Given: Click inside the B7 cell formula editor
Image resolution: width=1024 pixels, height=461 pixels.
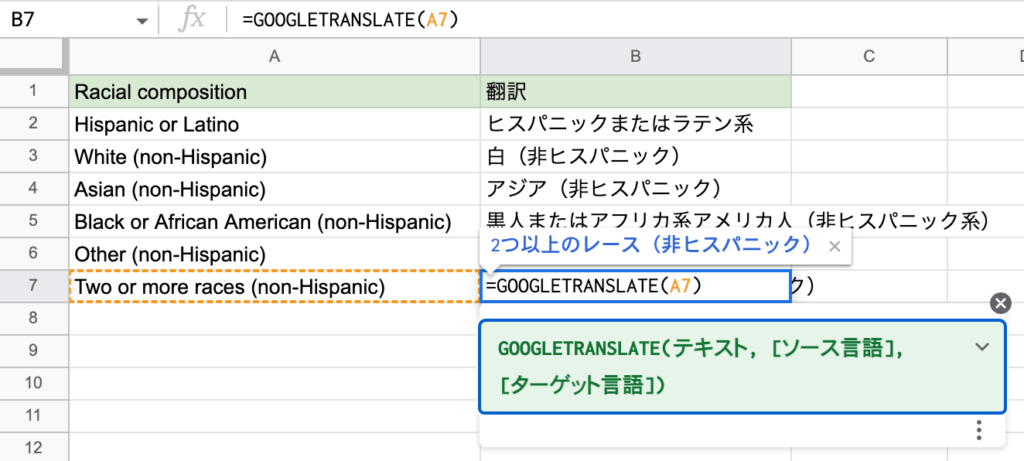Looking at the screenshot, I should coord(635,287).
